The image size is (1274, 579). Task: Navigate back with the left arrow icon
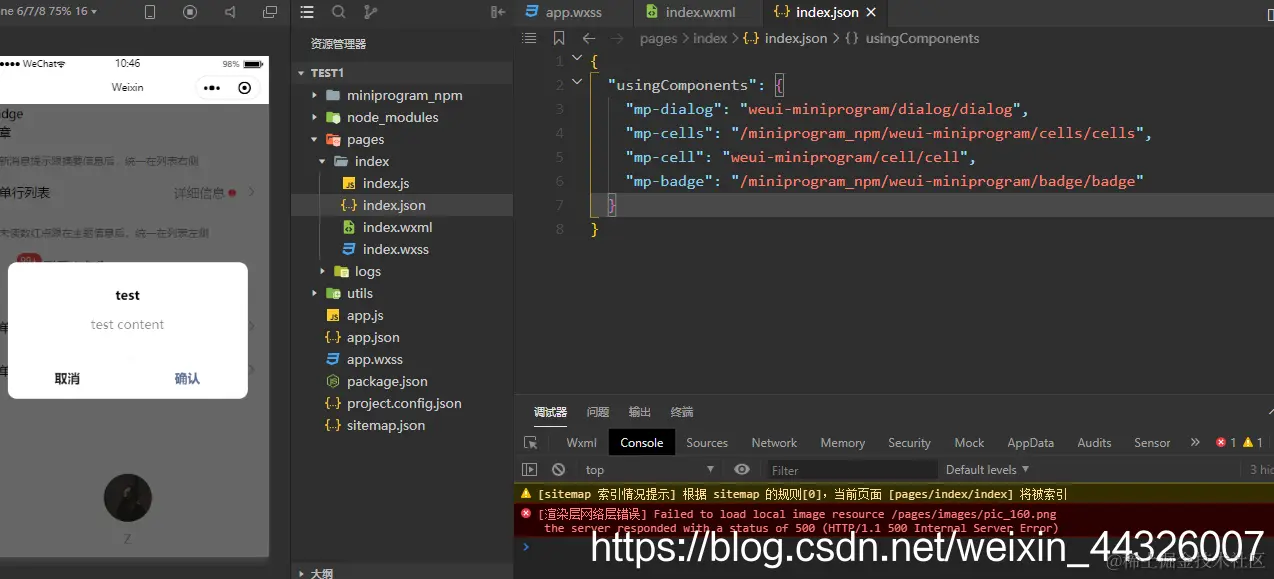tap(589, 38)
